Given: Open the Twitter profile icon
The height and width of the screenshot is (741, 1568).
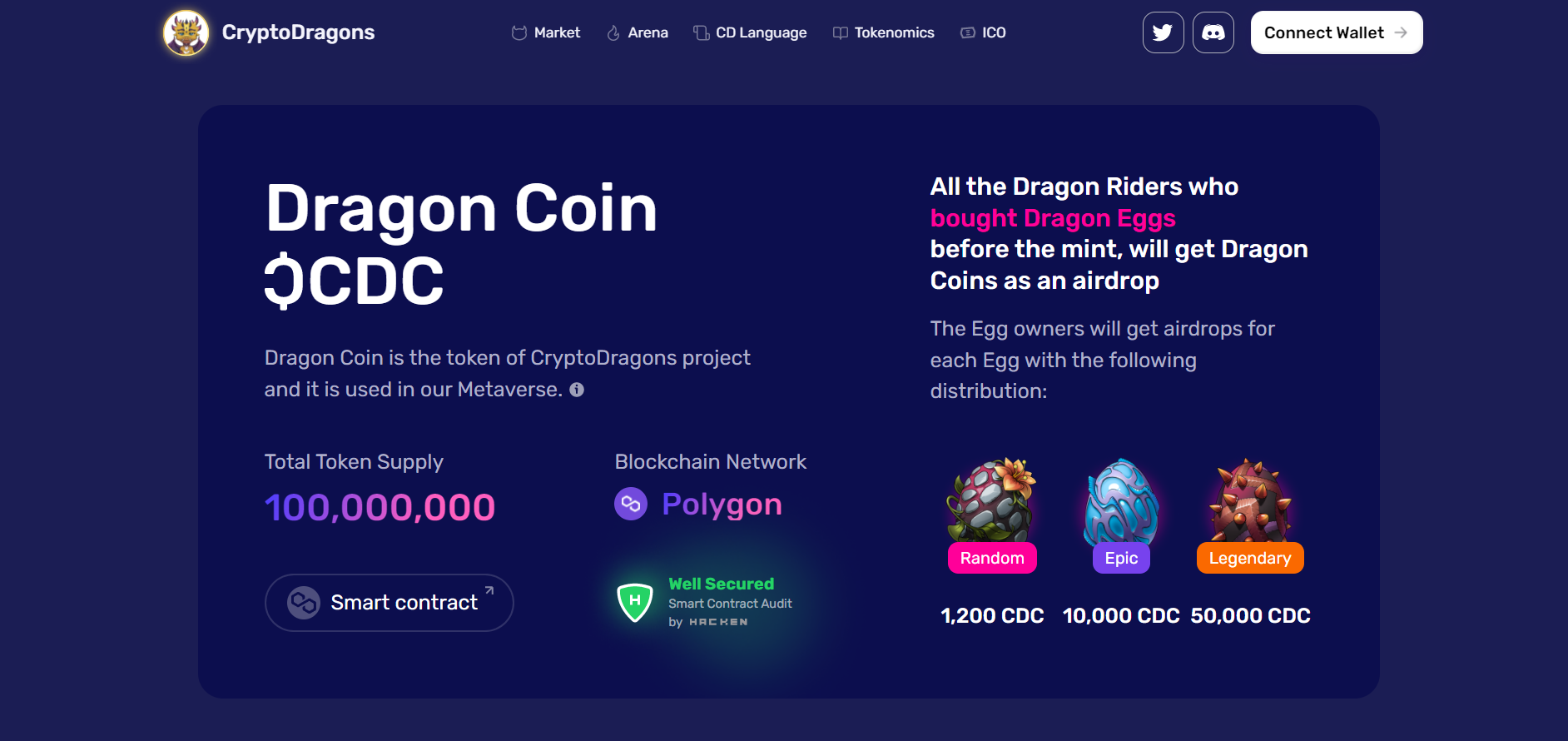Looking at the screenshot, I should pos(1163,33).
